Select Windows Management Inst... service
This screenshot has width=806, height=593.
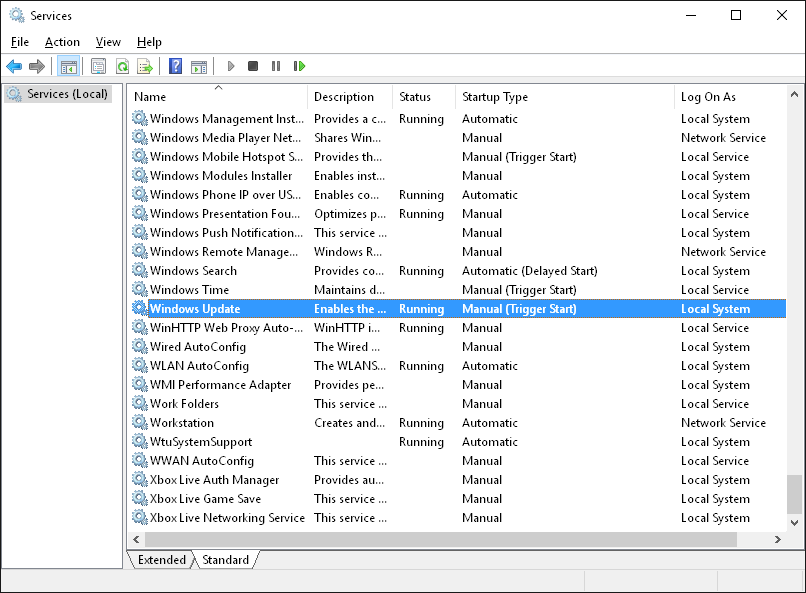(x=459, y=119)
